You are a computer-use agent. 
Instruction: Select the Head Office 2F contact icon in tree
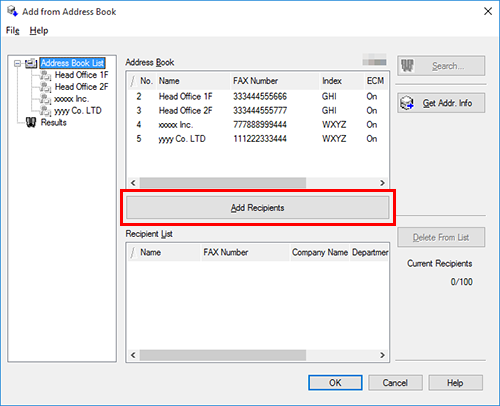(x=45, y=87)
